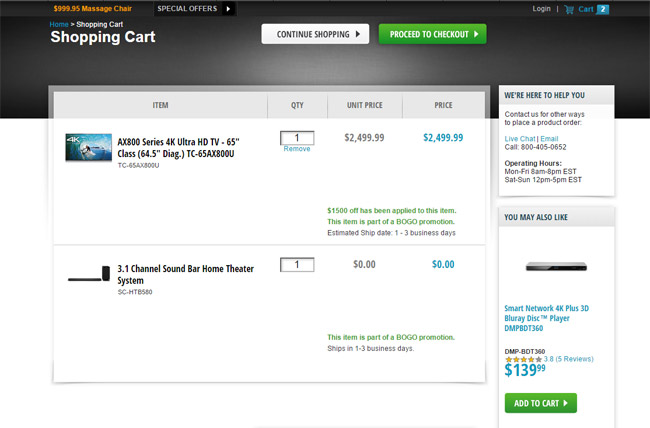Click Proceed to Checkout button

(432, 34)
